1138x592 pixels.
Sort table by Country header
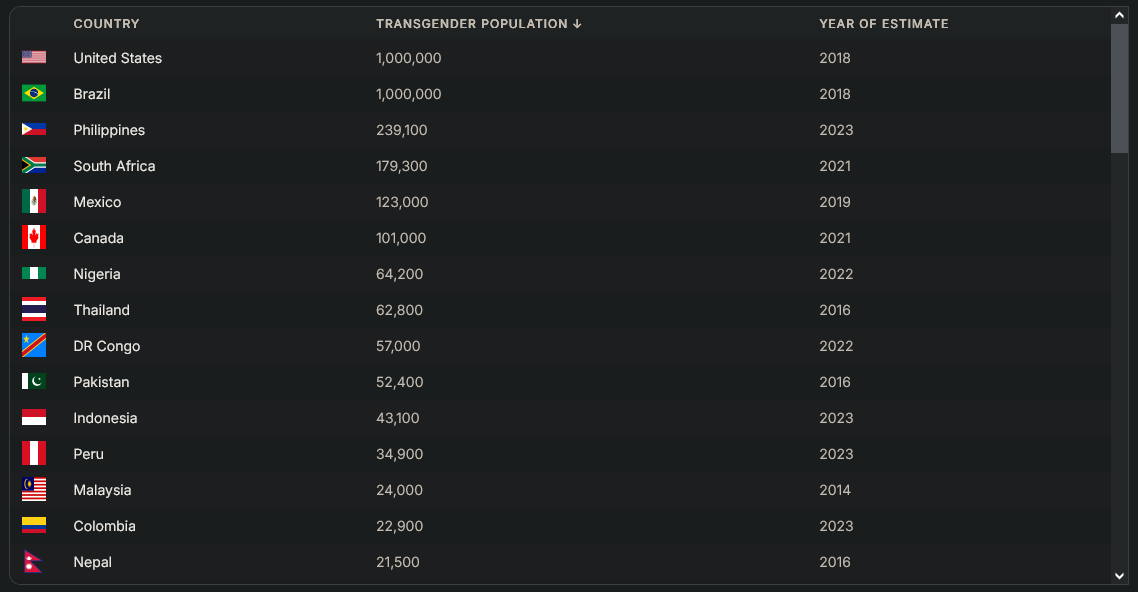click(x=106, y=24)
